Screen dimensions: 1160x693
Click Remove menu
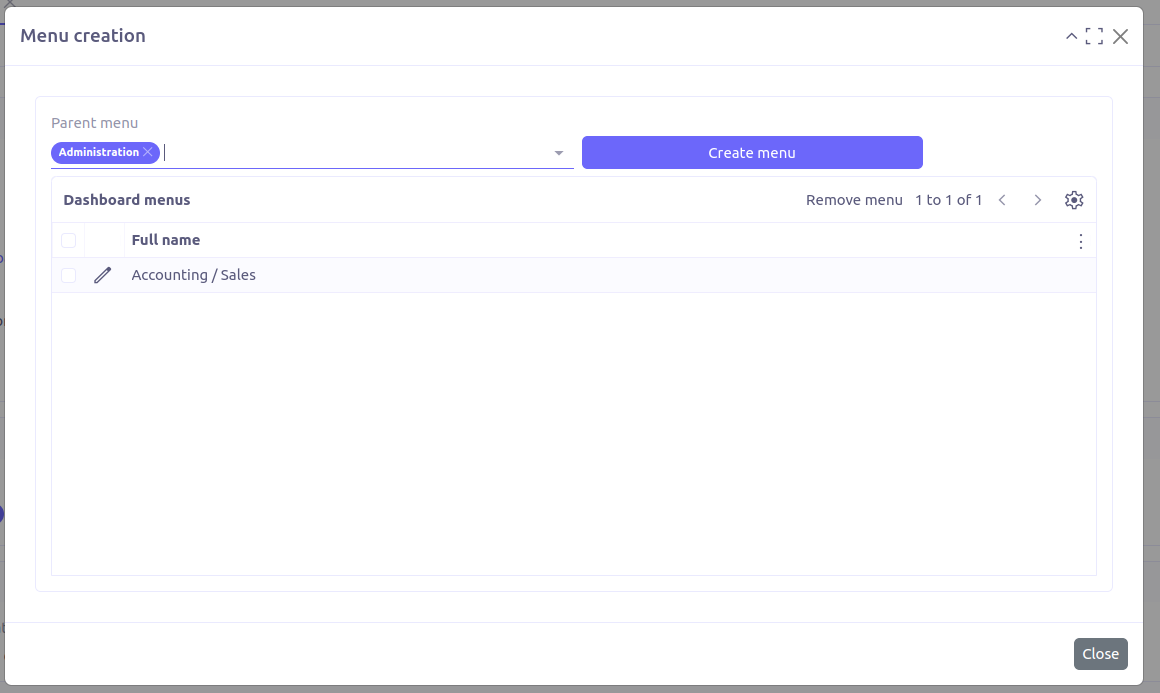point(854,199)
